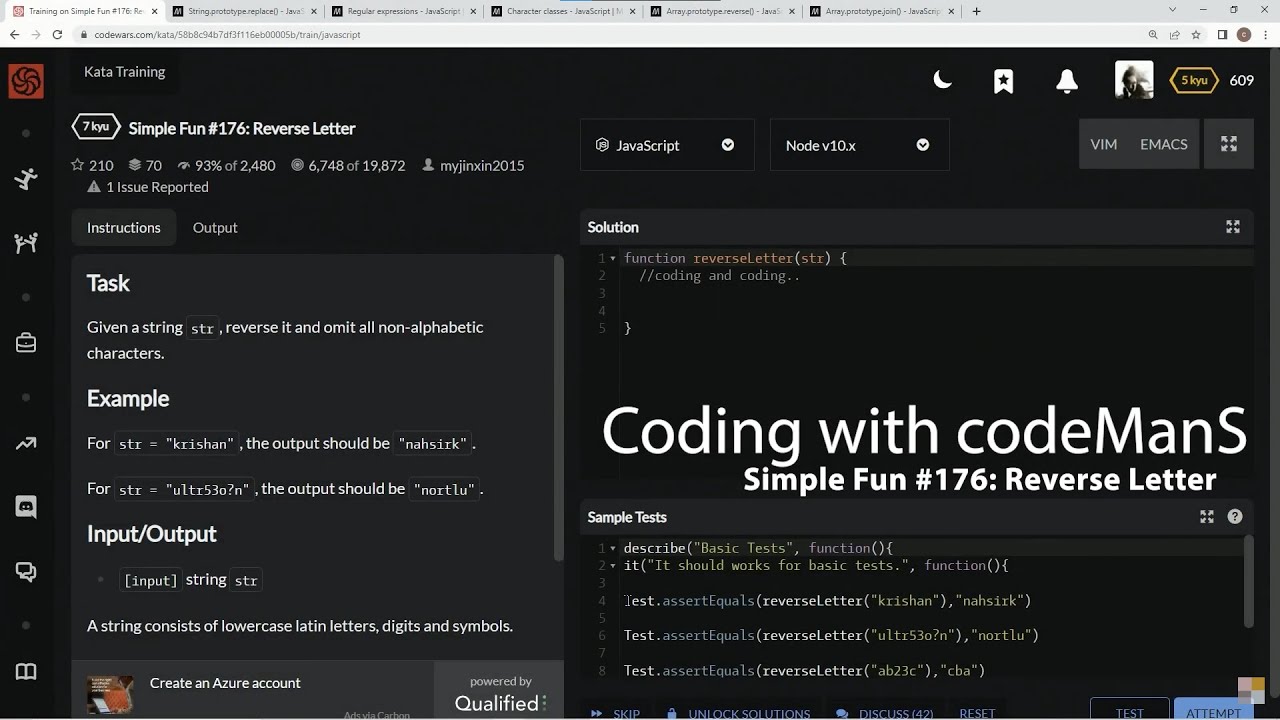Go back in browser history
The image size is (1280, 720).
pos(14,34)
